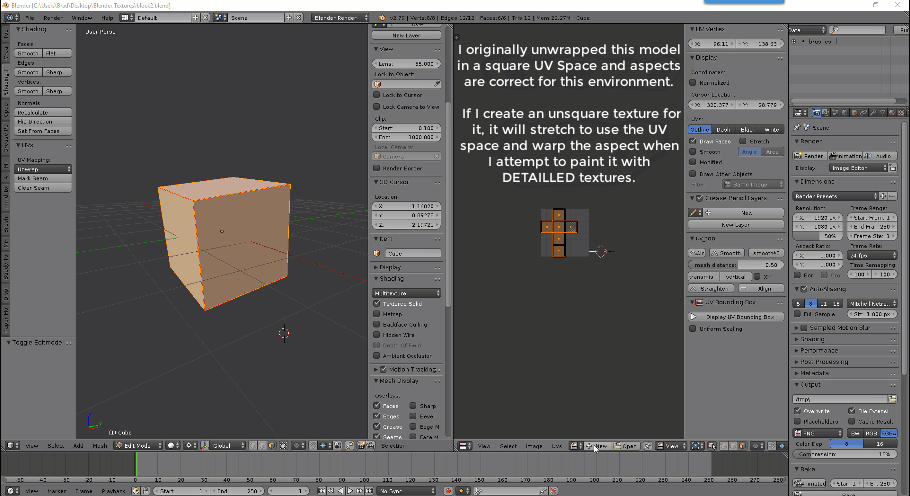910x496 pixels.
Task: Open the Render menu in the top bar
Action: [53, 18]
